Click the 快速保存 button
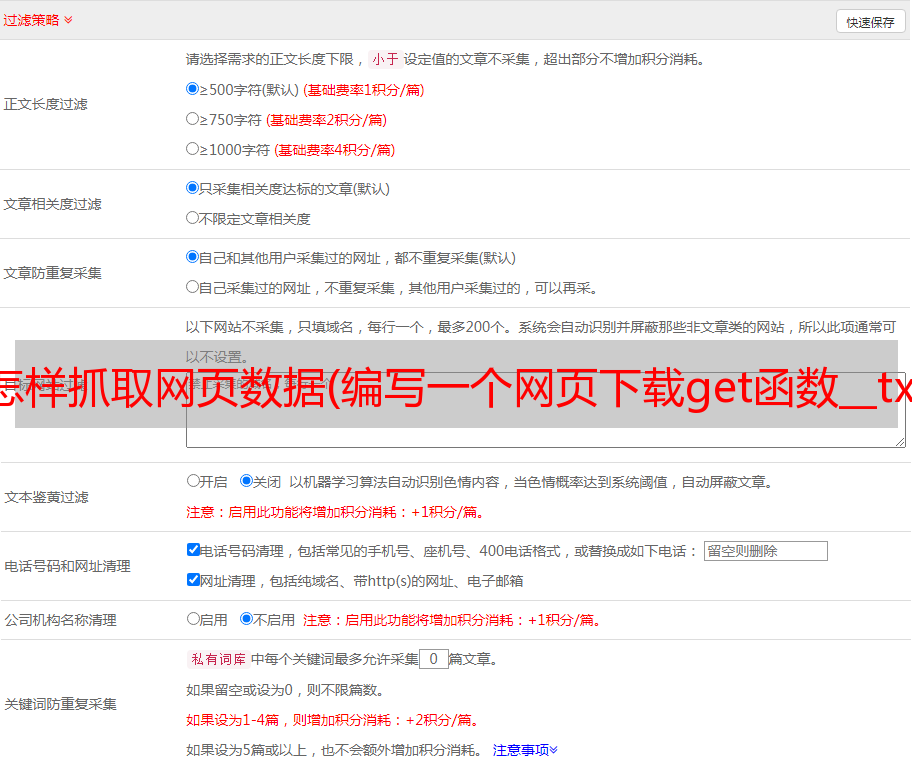This screenshot has height=768, width=912. [870, 22]
